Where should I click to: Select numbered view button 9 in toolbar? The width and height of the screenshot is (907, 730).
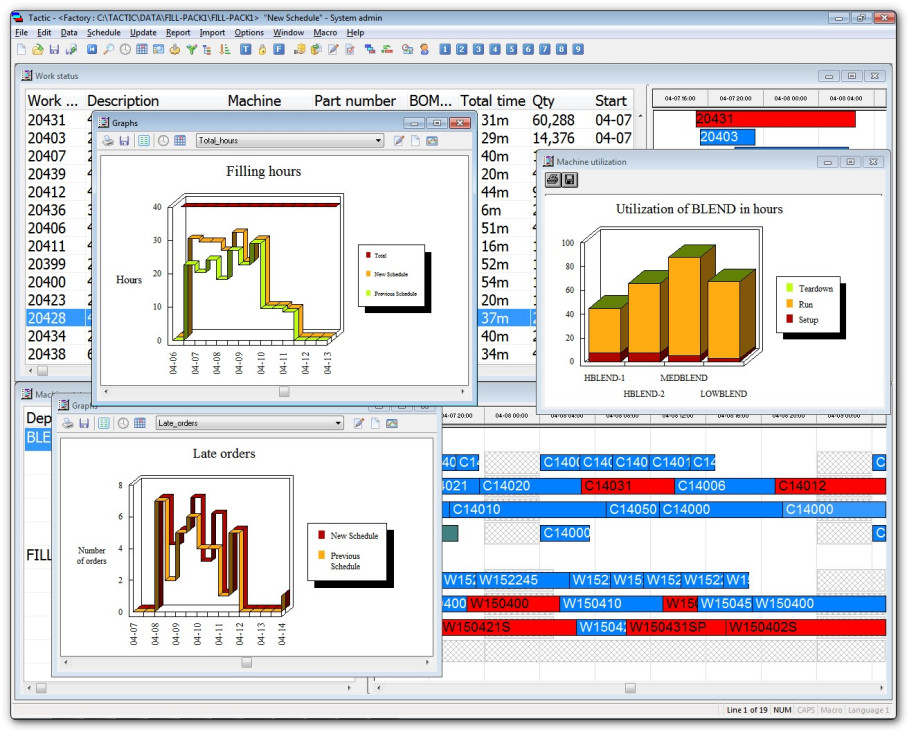[x=577, y=49]
